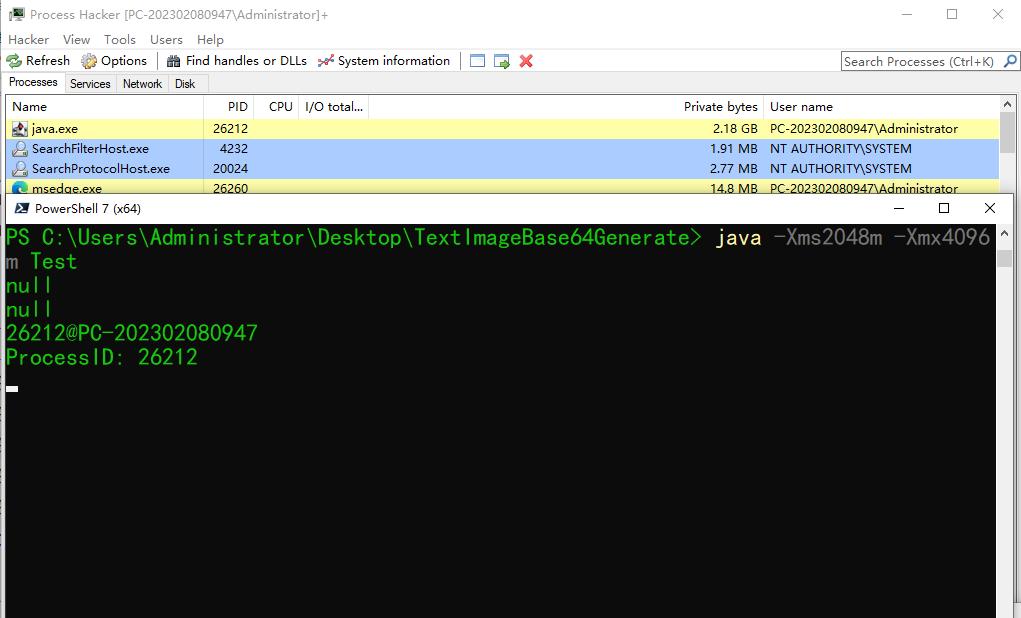Maximize the PowerShell 7 window
The height and width of the screenshot is (618, 1021).
[x=943, y=208]
